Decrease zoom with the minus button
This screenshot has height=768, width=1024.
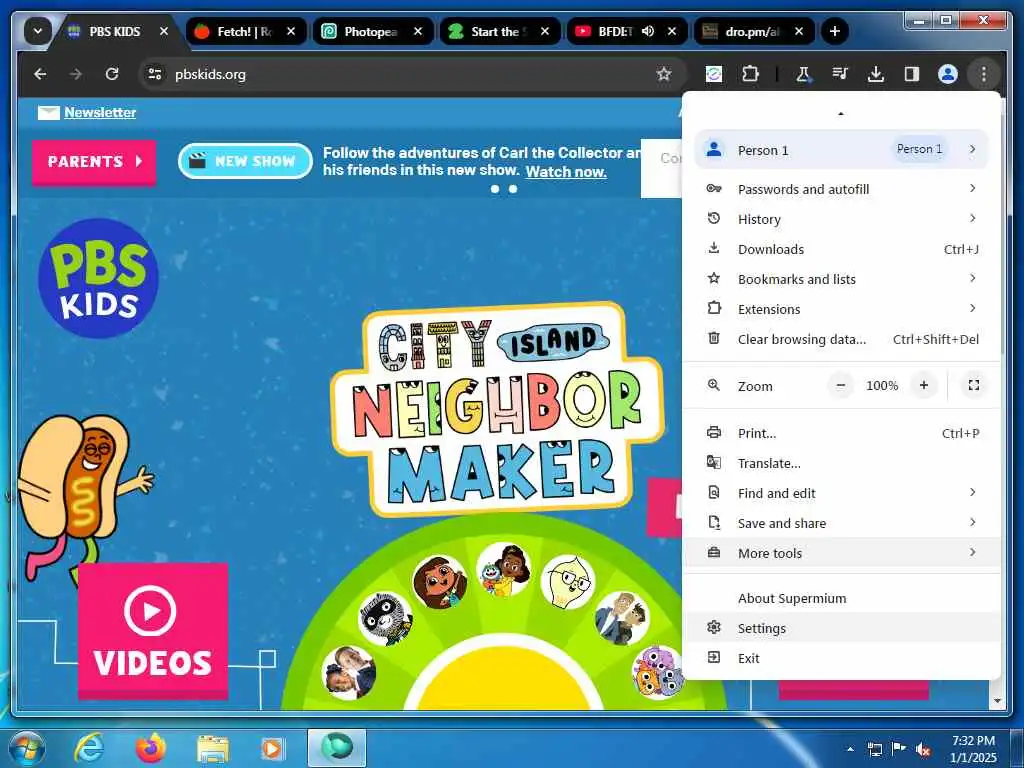point(841,386)
